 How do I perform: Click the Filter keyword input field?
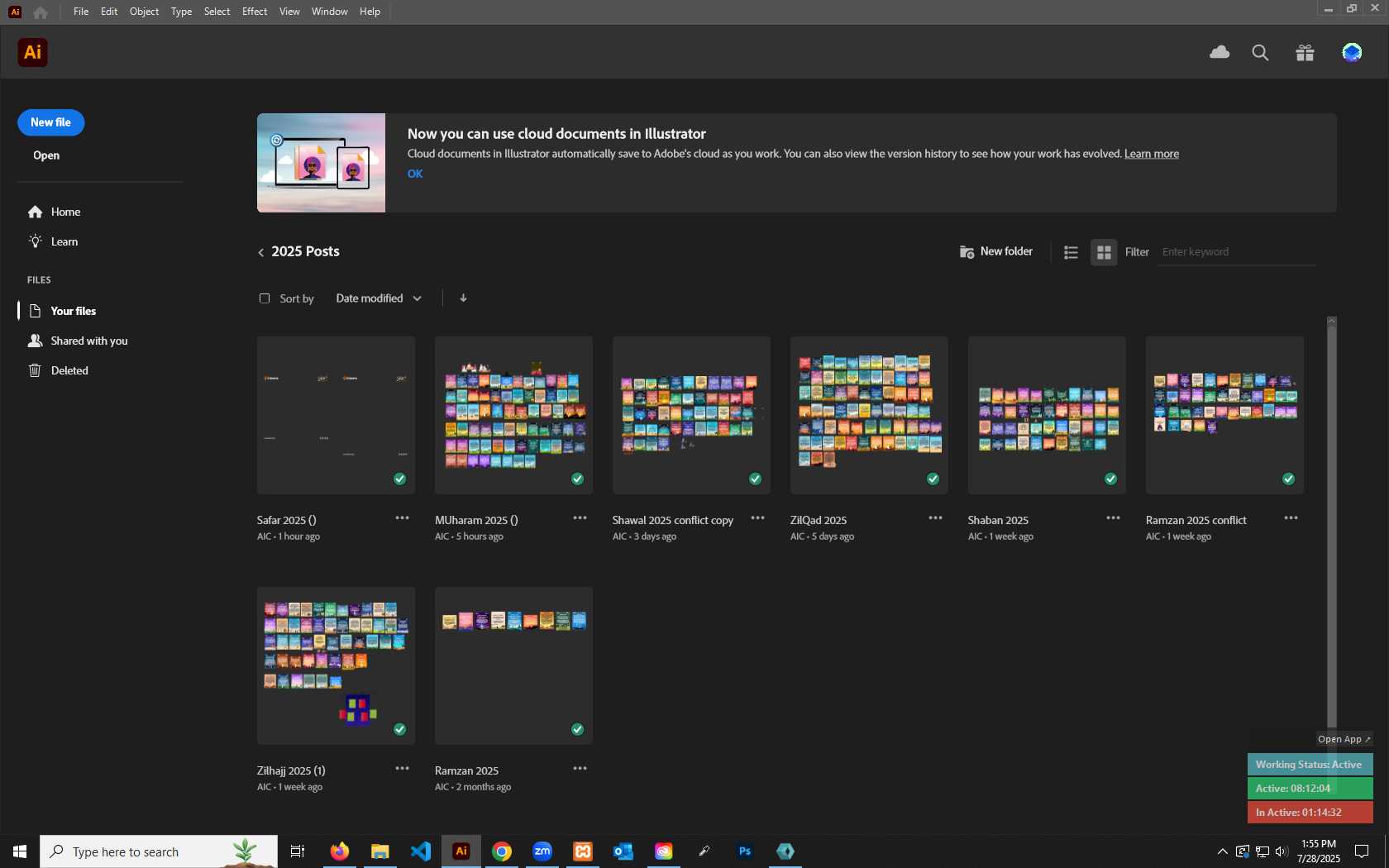pyautogui.click(x=1237, y=252)
